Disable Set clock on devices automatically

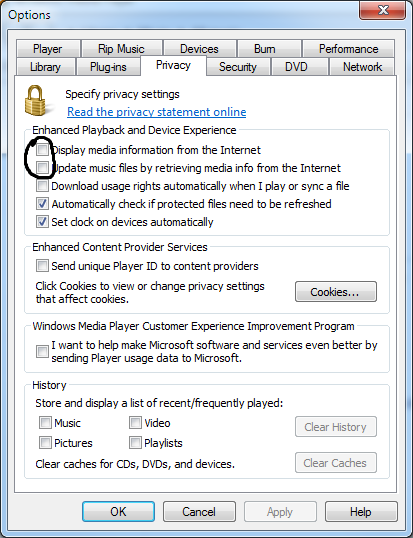[x=43, y=222]
